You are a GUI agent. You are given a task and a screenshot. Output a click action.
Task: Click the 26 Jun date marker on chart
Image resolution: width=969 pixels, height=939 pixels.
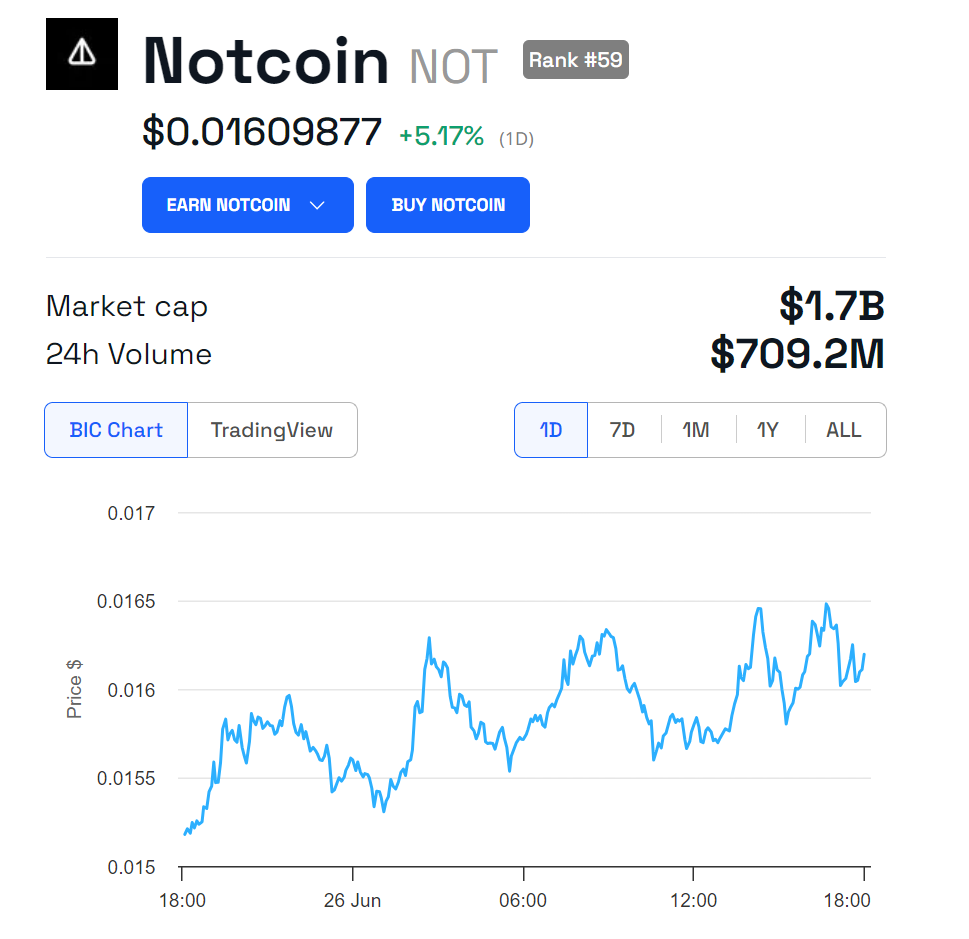pyautogui.click(x=352, y=901)
